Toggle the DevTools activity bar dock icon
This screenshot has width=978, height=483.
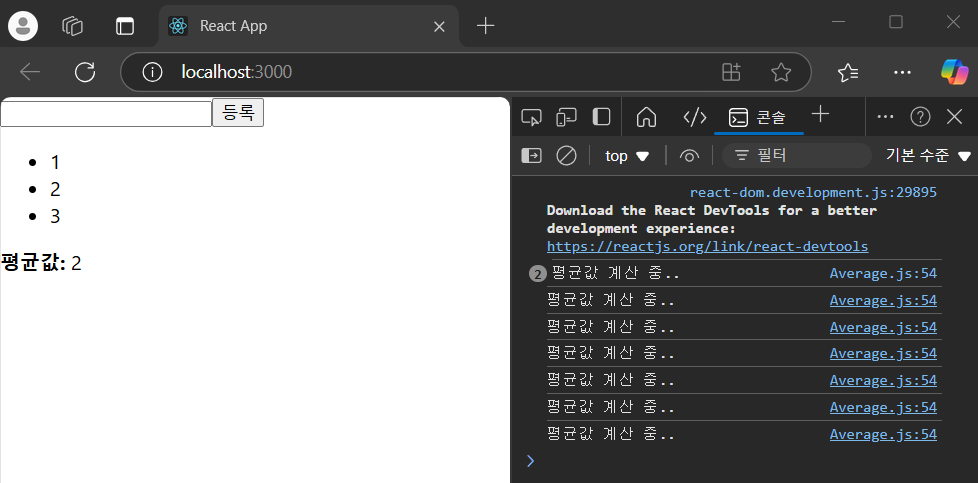tap(601, 117)
